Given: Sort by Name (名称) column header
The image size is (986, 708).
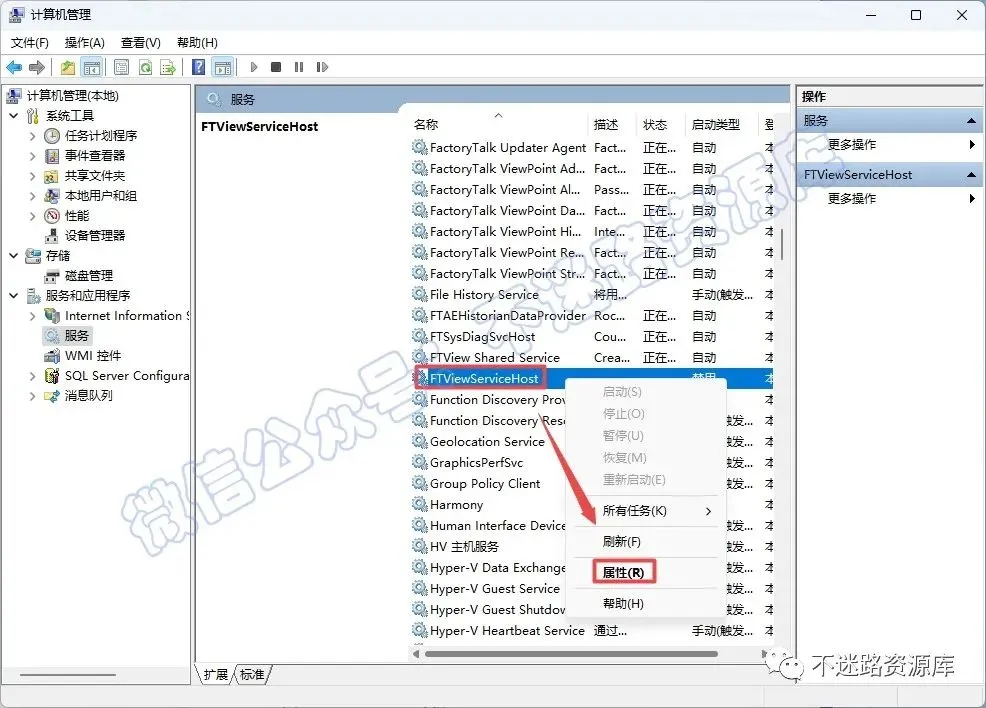Looking at the screenshot, I should [x=499, y=124].
